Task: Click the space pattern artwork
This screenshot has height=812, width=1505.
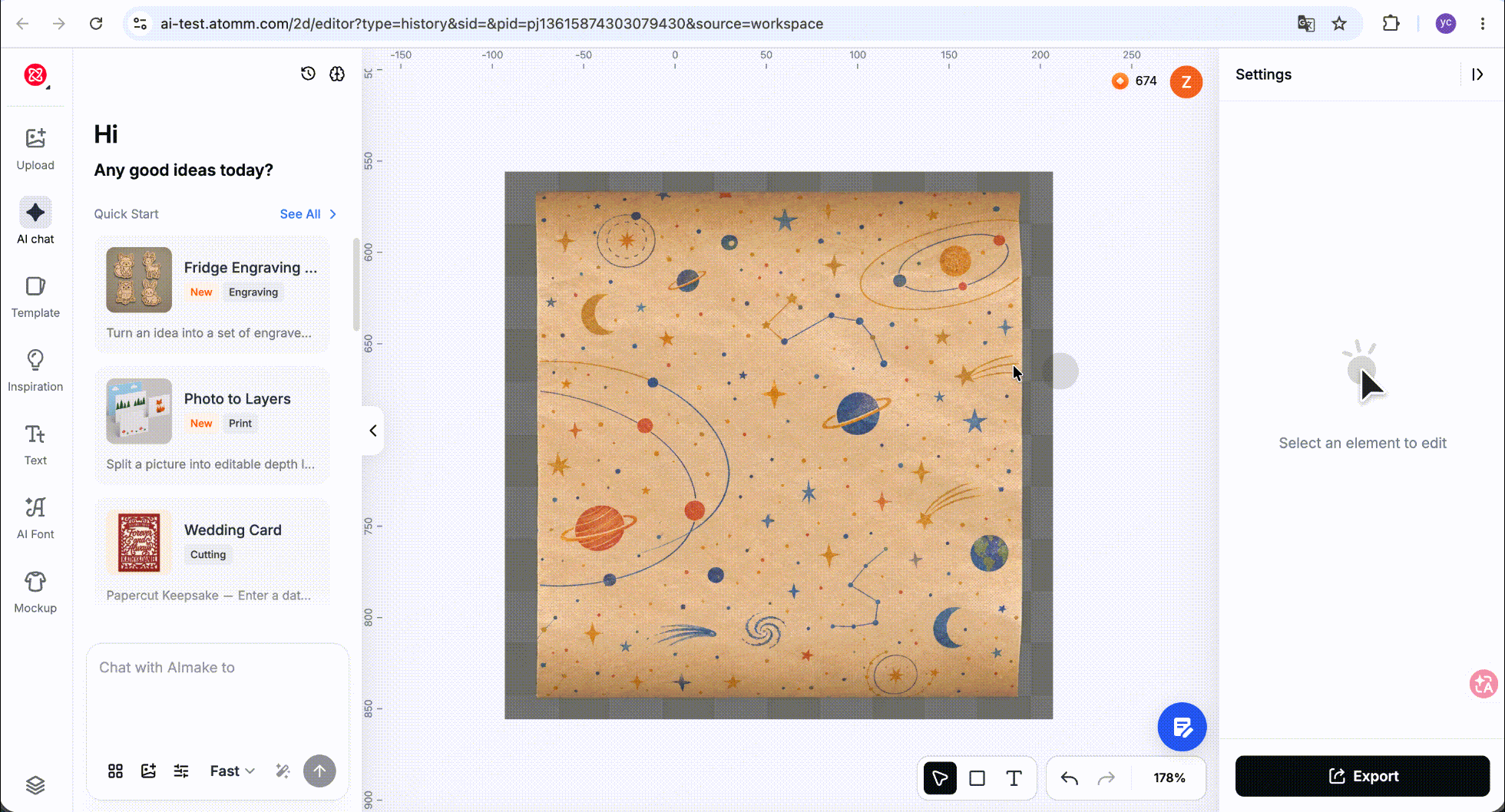Action: click(779, 445)
